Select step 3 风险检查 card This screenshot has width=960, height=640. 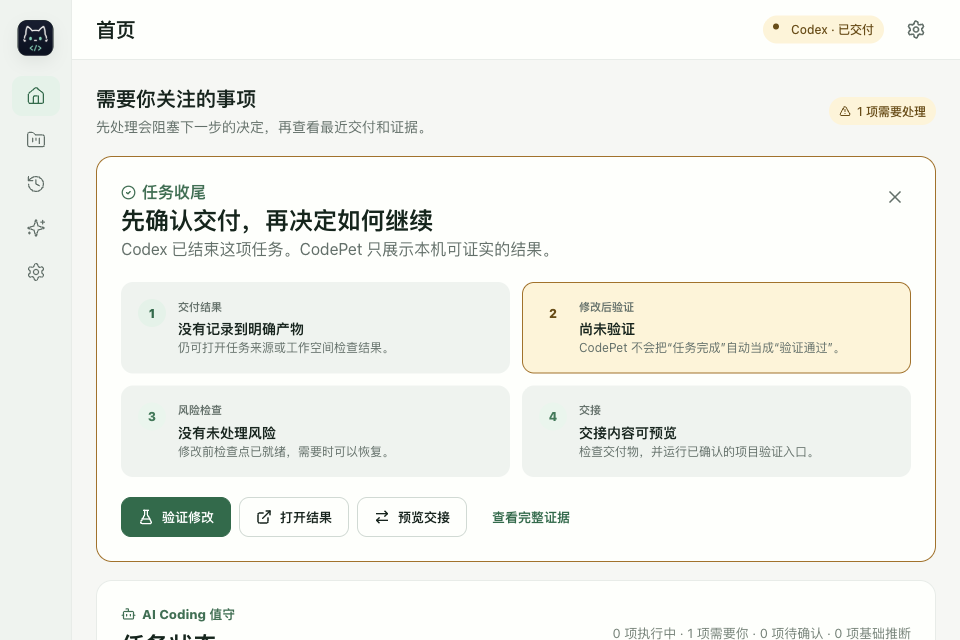point(315,431)
